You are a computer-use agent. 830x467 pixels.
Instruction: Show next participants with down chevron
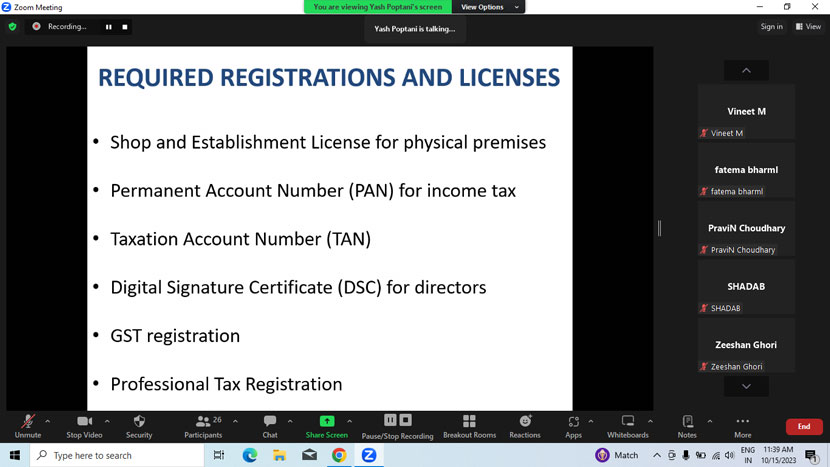click(746, 387)
